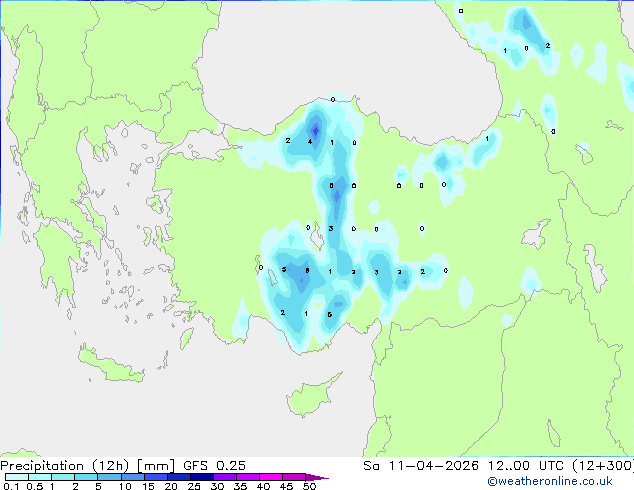Click the '12..00 UTC' time label
Viewport: 634px width, 490px height.
tap(526, 466)
